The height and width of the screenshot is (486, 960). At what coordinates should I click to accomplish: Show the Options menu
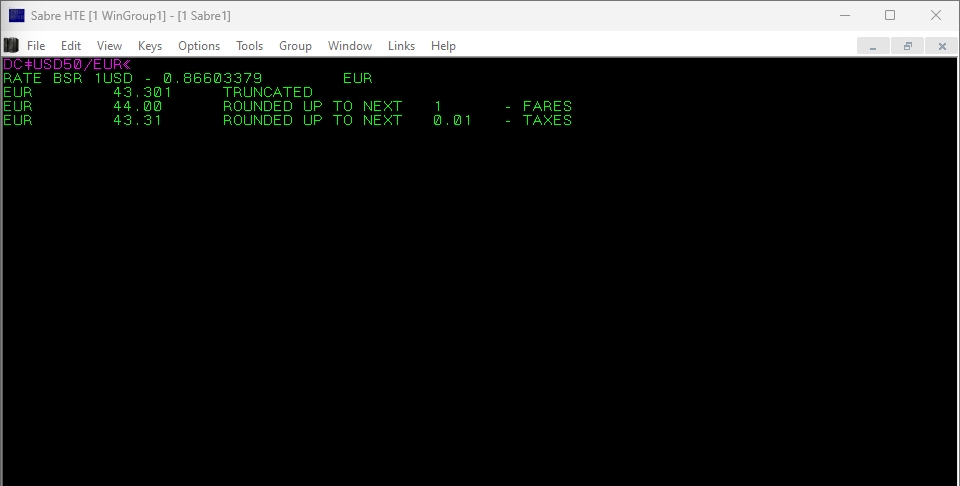(x=199, y=46)
